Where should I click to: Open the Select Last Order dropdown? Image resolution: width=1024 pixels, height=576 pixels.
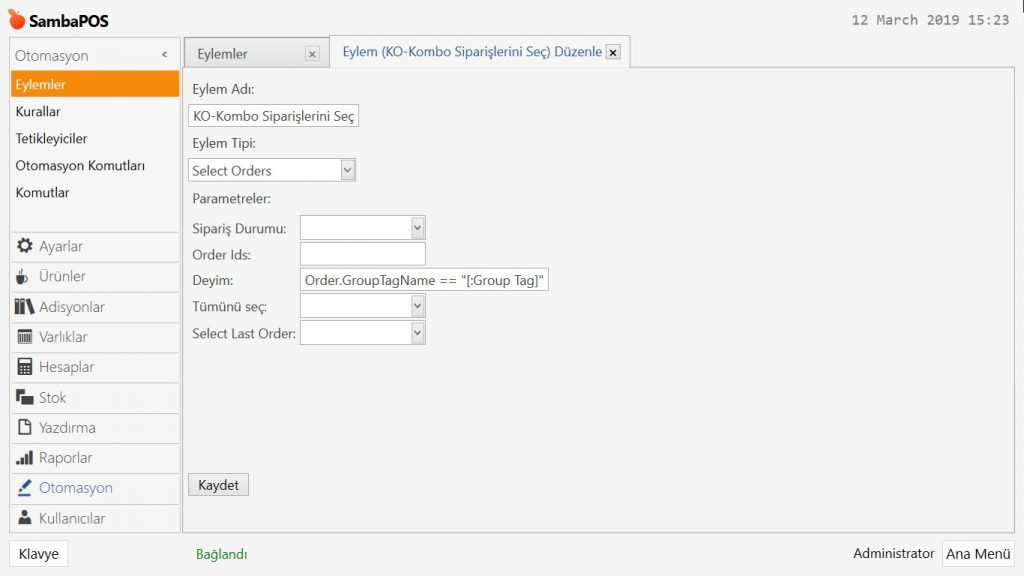[x=417, y=333]
